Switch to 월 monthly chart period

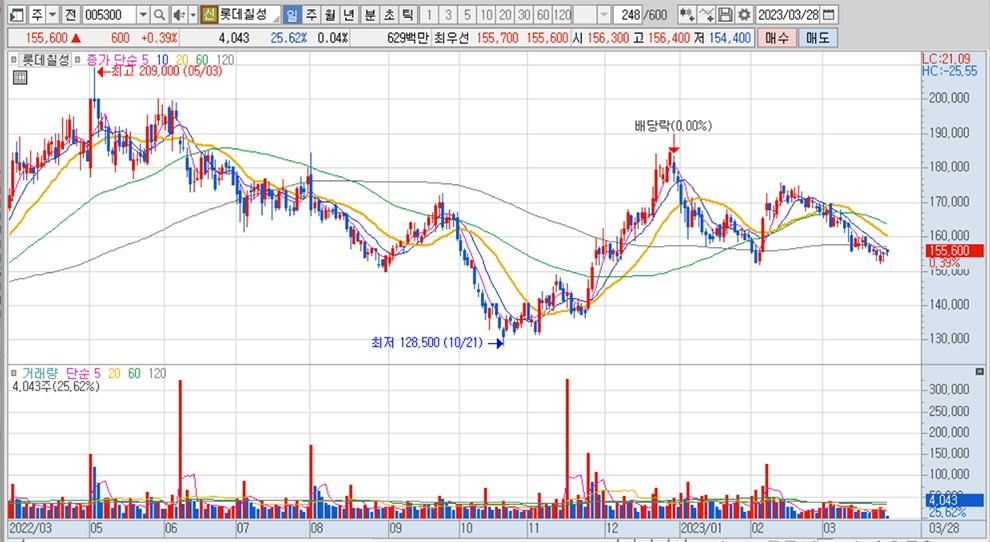point(329,15)
